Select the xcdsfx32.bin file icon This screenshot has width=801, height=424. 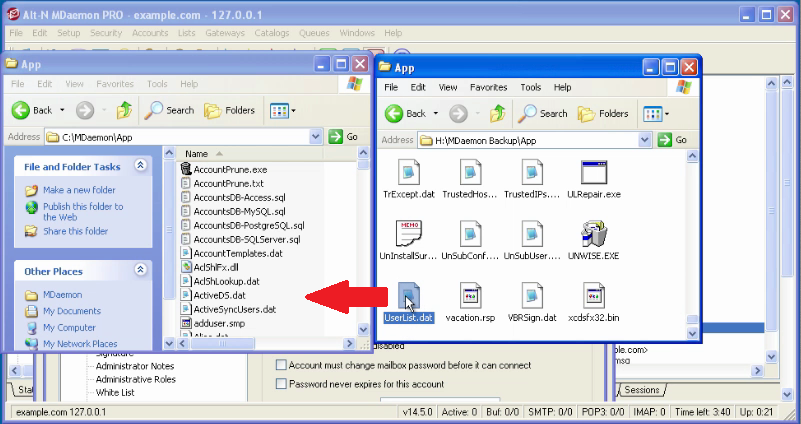point(593,296)
